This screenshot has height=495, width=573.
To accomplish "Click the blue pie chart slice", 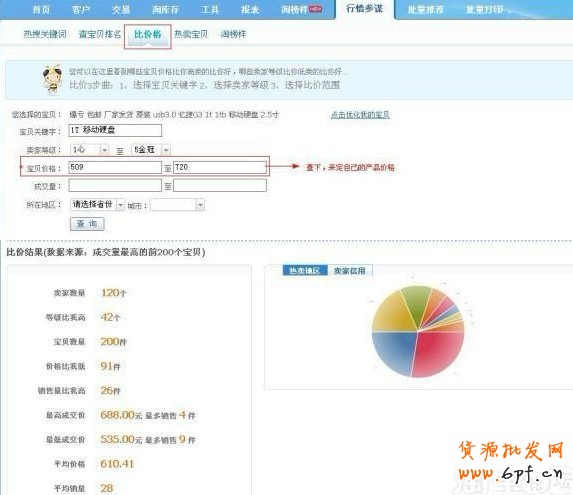I will point(394,351).
